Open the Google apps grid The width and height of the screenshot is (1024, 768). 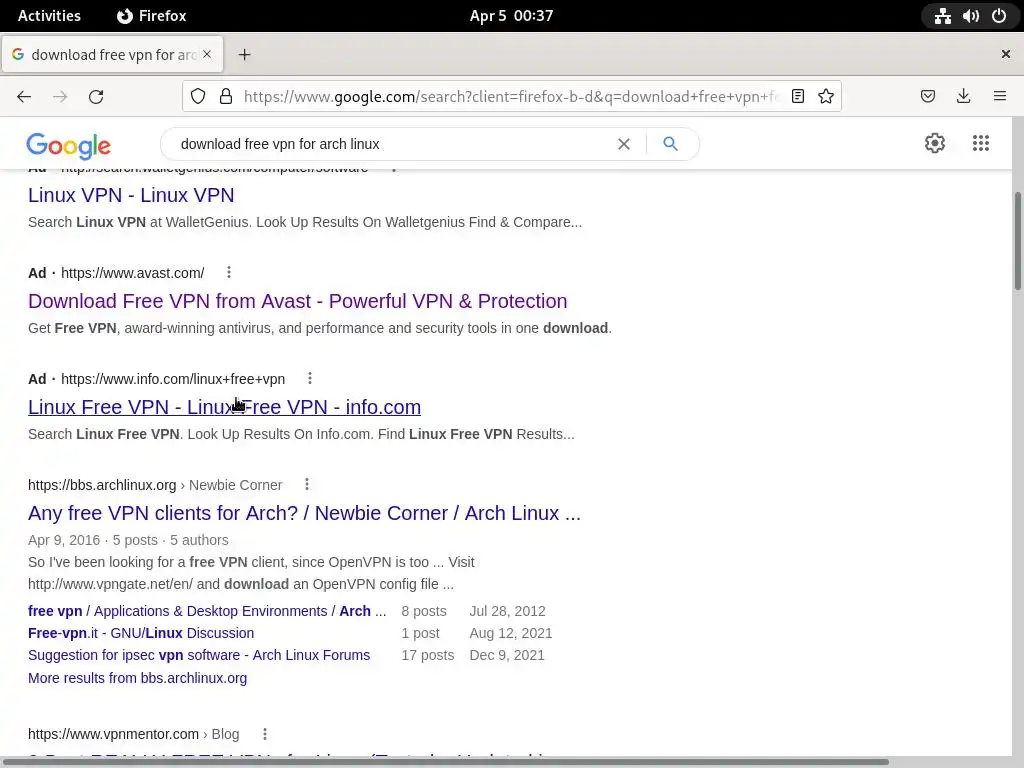click(980, 143)
